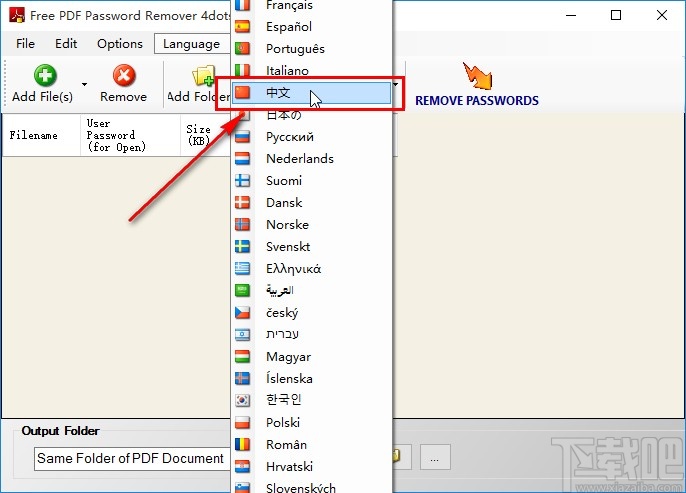Viewport: 686px width, 493px height.
Task: Click the Romanian flag icon
Action: tap(242, 444)
